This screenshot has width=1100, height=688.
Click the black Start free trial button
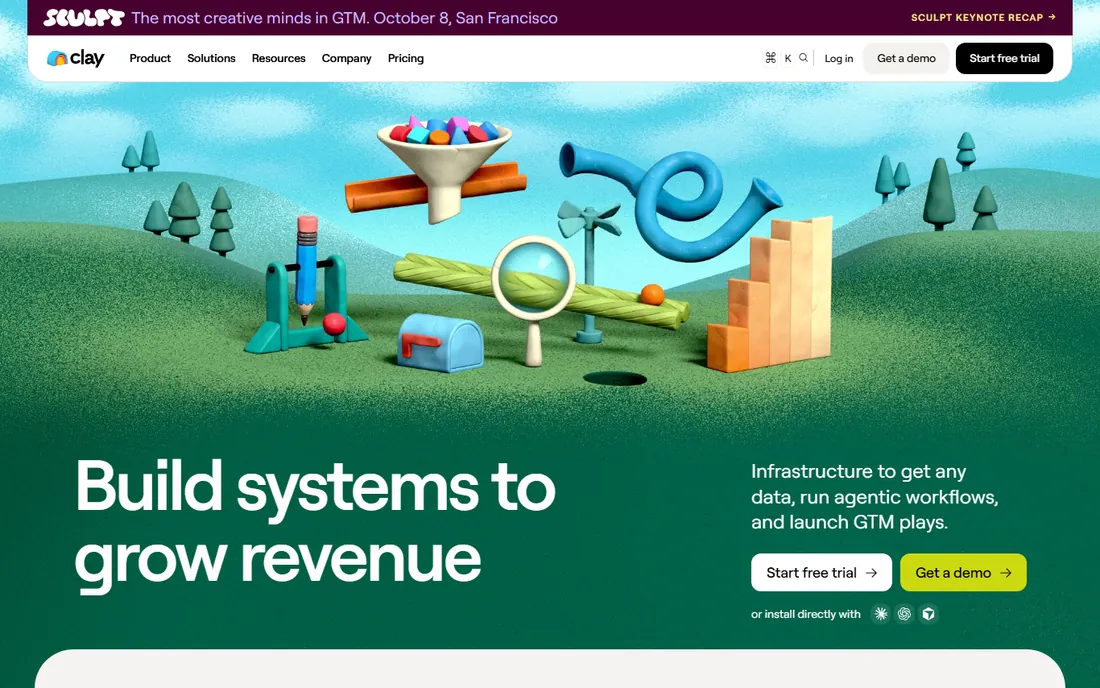[x=1005, y=58]
